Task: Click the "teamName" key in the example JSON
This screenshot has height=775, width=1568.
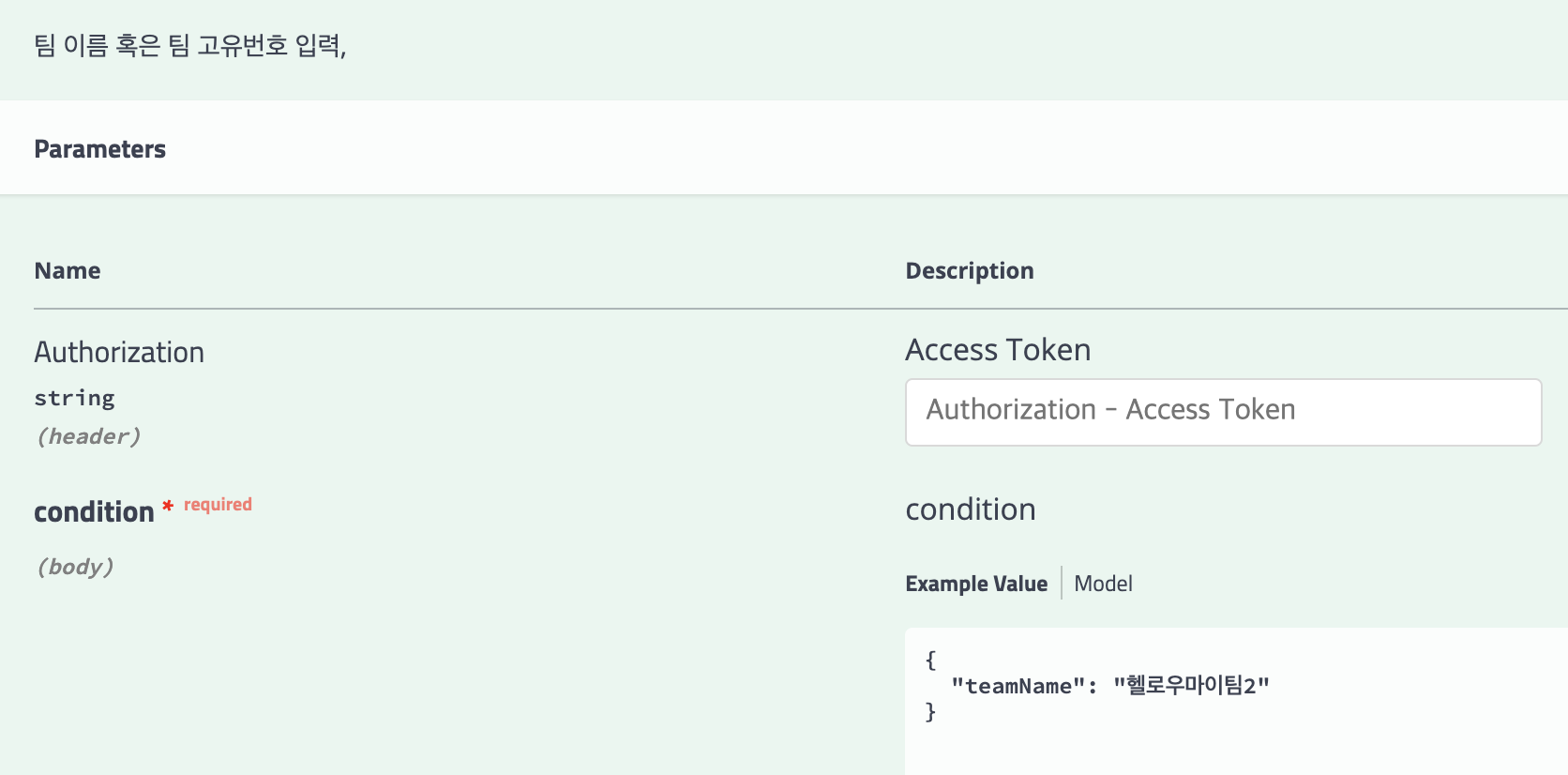Action: pyautogui.click(x=1018, y=687)
